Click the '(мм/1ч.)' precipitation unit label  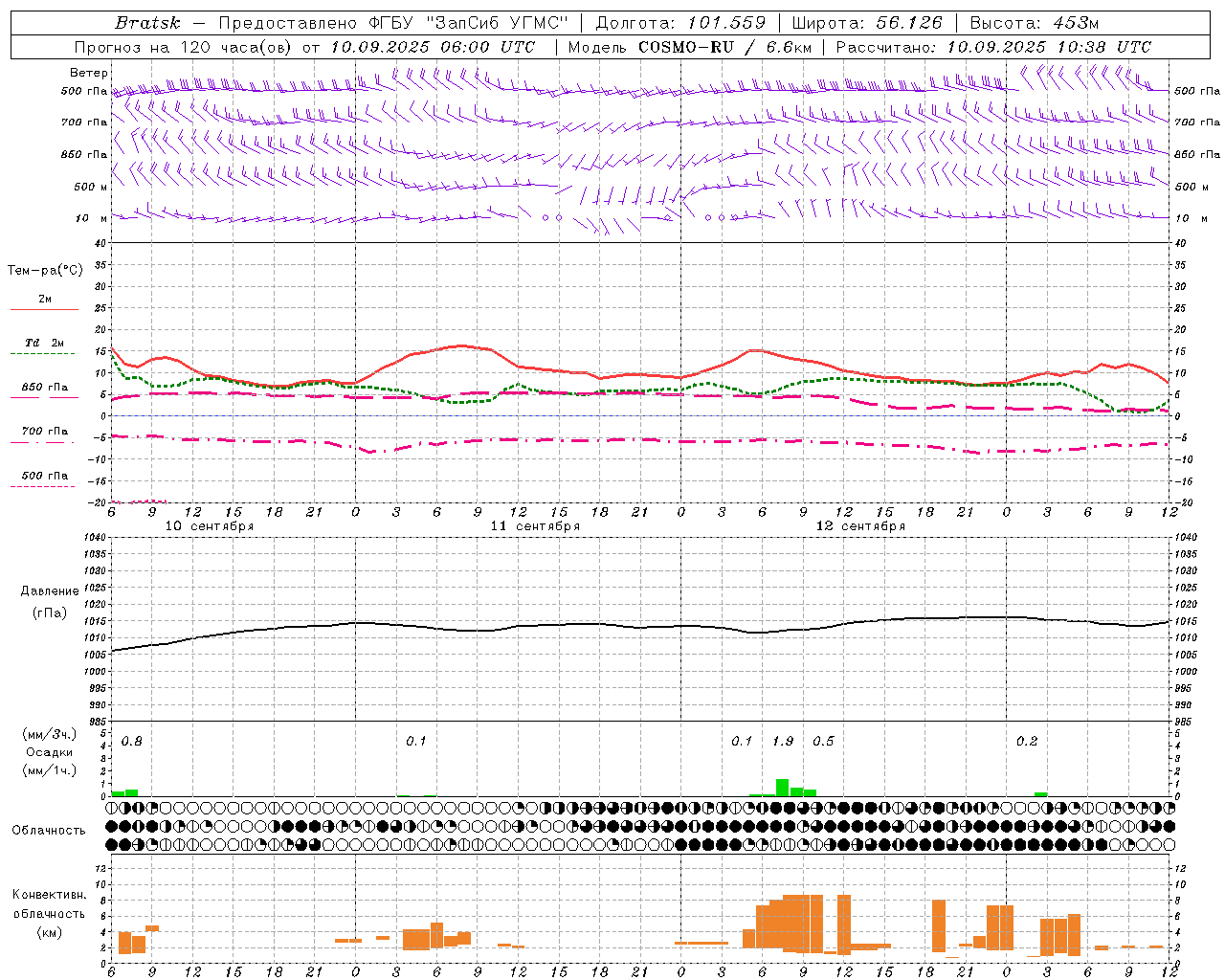coord(49,770)
